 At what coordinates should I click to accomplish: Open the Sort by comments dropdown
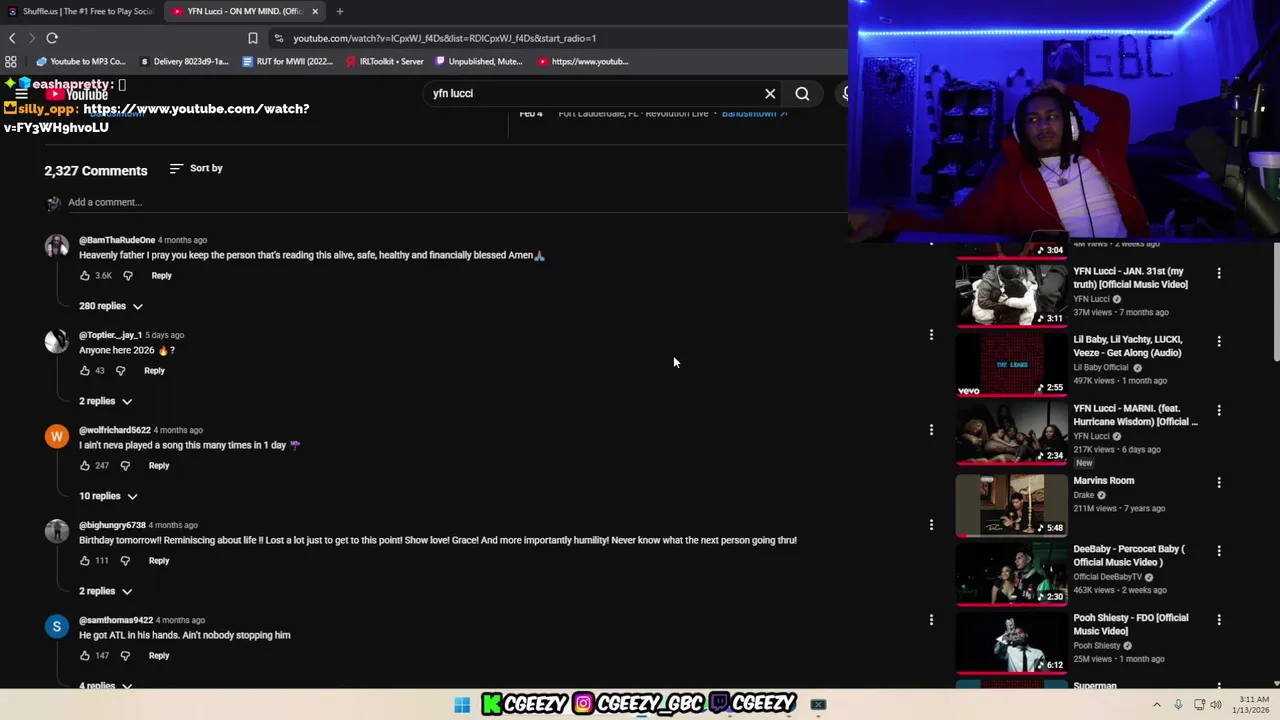coord(196,168)
